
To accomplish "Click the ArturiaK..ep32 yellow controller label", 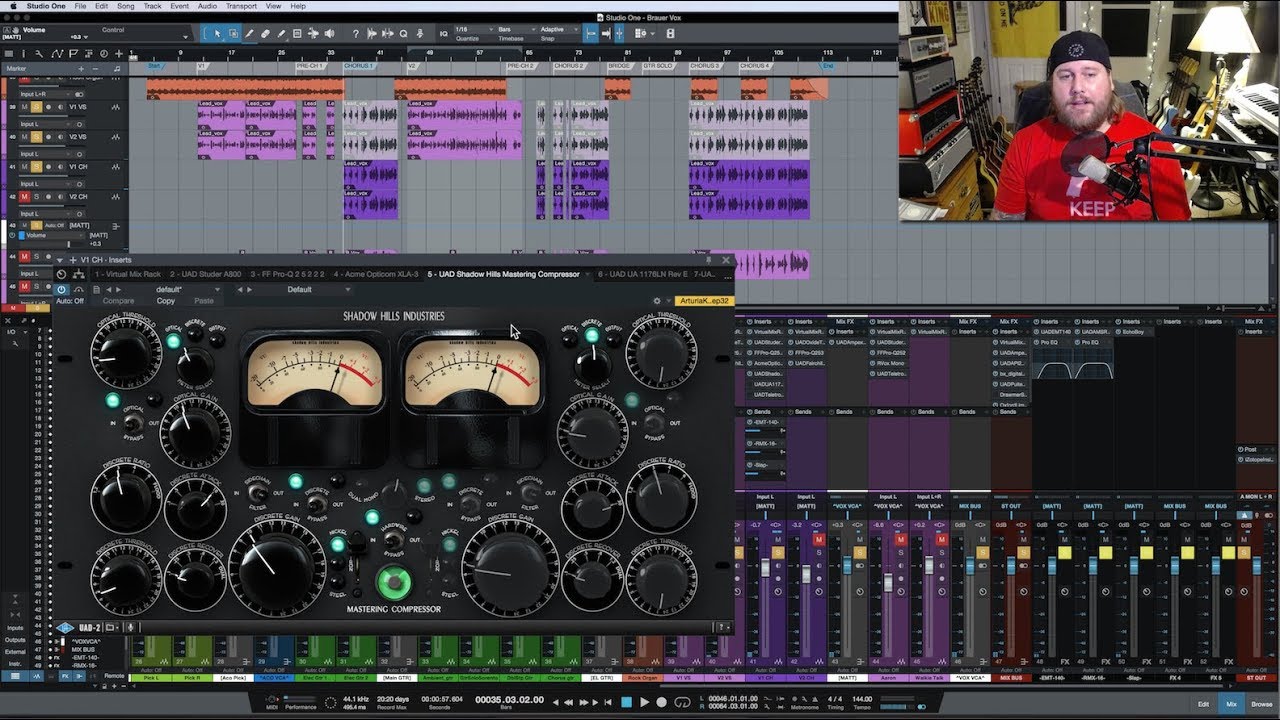I will [x=704, y=300].
